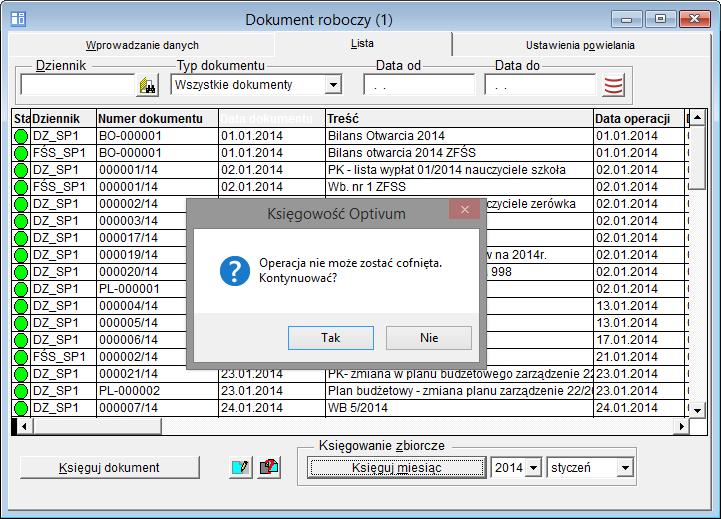This screenshot has height=519, width=721.
Task: Minimize the Dokument roboczy window
Action: click(x=626, y=19)
